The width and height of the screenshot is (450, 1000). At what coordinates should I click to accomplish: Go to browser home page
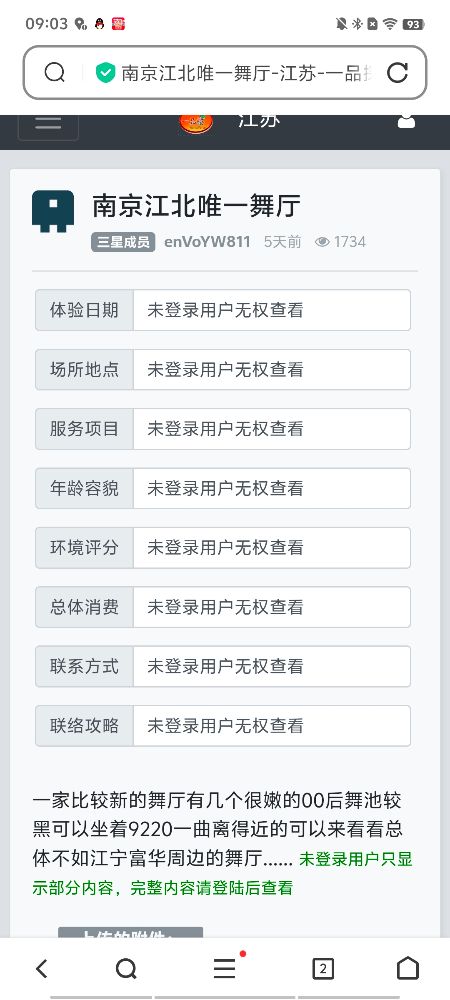(x=408, y=968)
